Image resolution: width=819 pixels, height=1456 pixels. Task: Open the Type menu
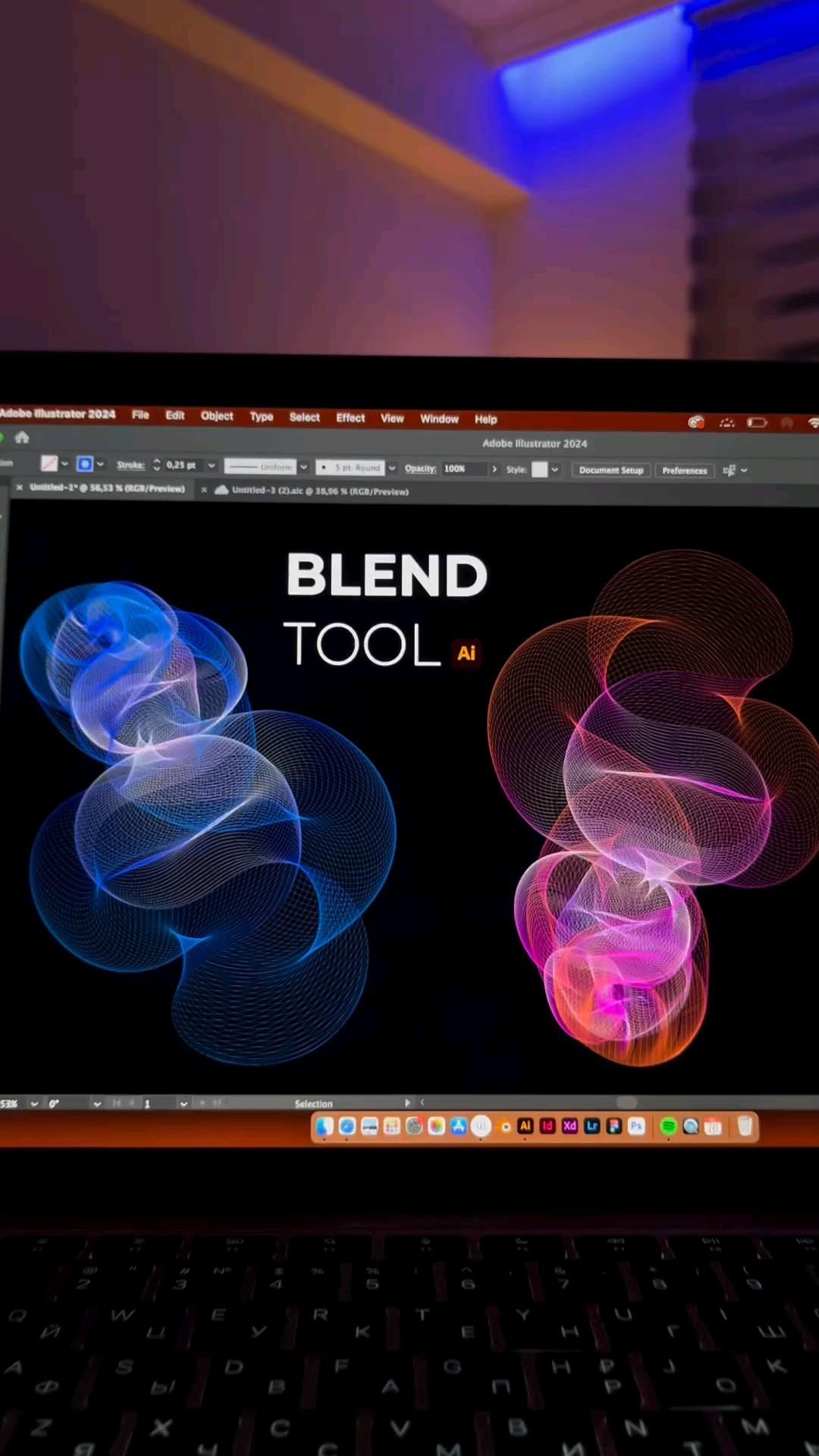click(x=262, y=417)
